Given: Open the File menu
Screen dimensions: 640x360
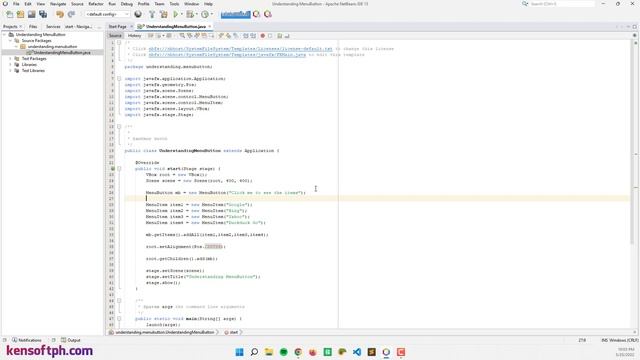Looking at the screenshot, I should point(16,4).
